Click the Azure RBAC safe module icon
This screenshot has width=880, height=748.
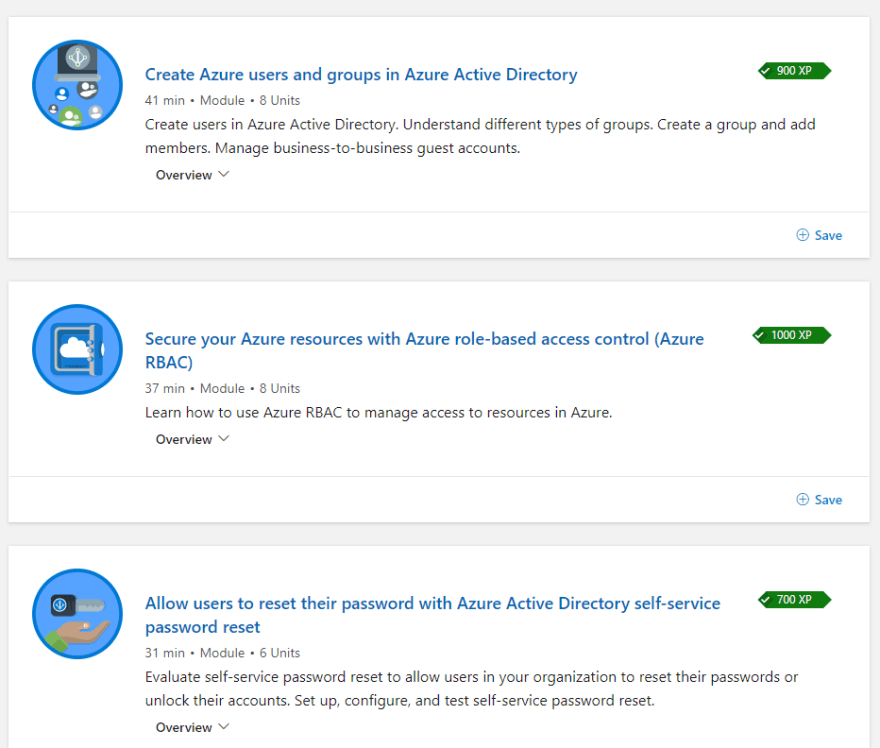pos(77,349)
